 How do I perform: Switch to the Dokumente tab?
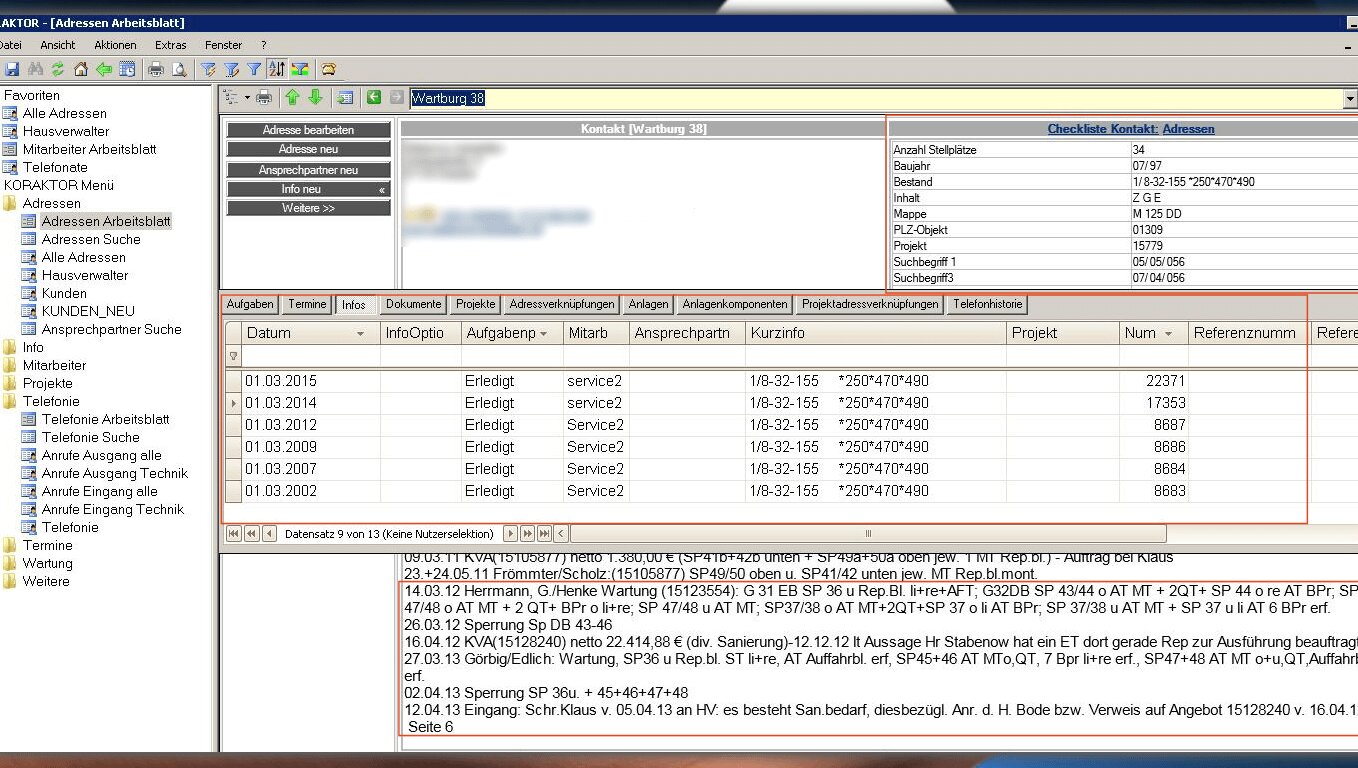coord(413,304)
